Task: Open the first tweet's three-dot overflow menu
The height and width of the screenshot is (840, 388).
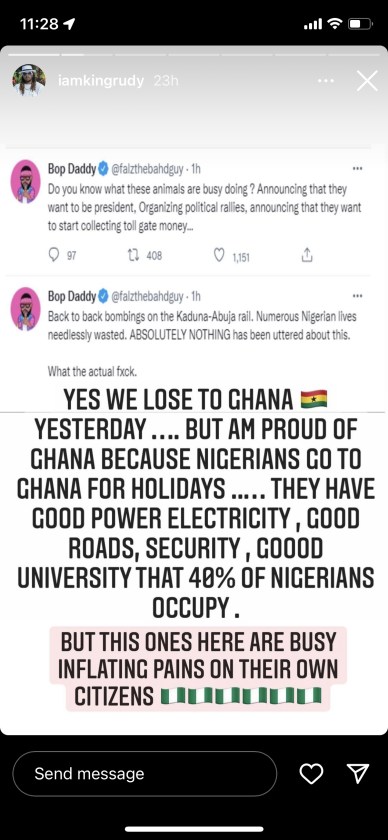Action: point(357,168)
